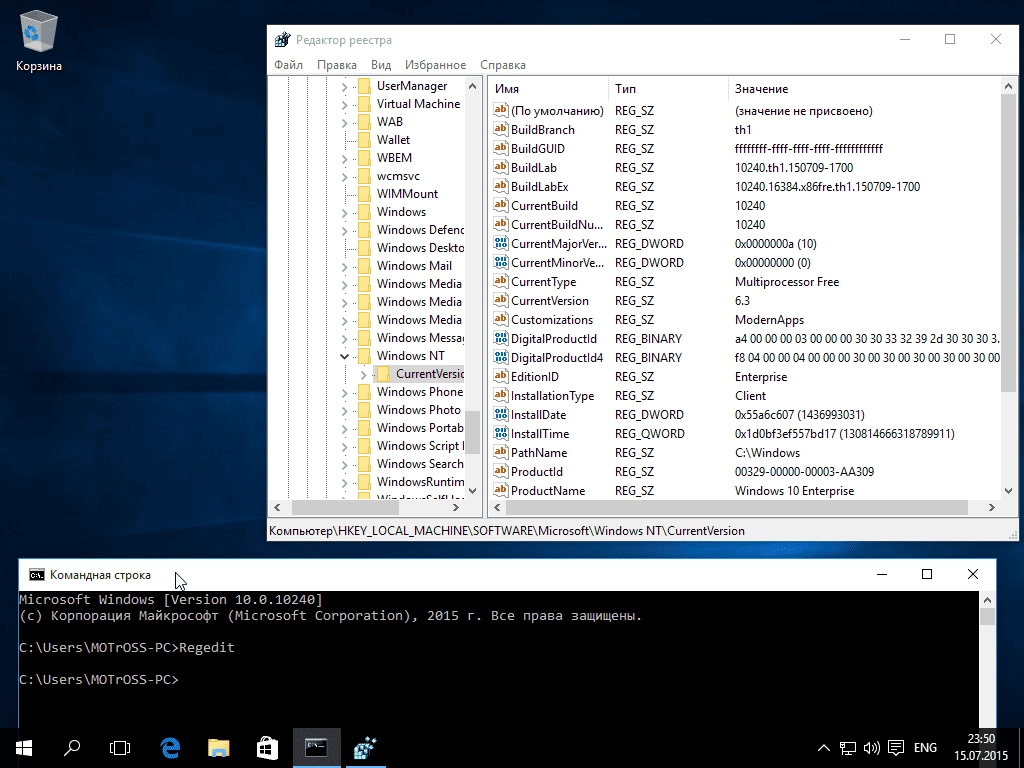Click values pane scroll right arrow
The image size is (1024, 768).
pos(992,507)
